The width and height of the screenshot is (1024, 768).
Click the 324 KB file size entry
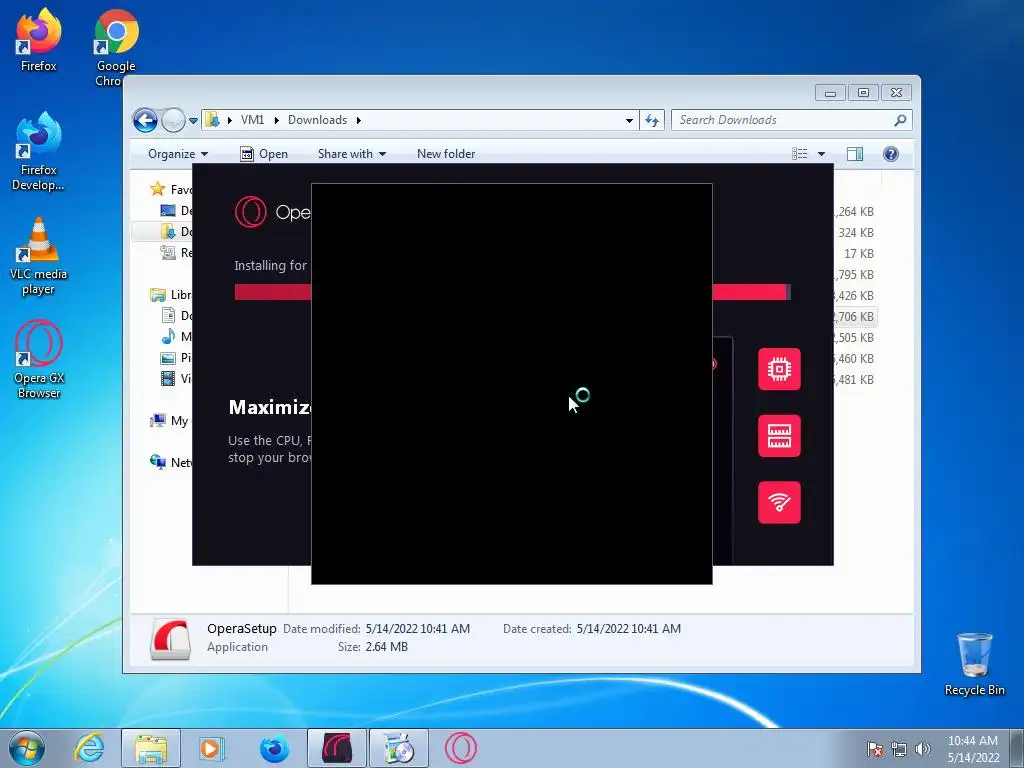pos(856,232)
